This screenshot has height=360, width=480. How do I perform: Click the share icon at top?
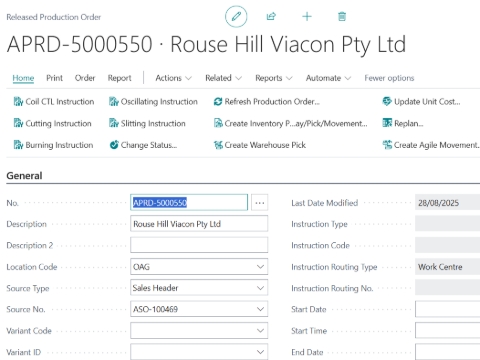click(271, 16)
